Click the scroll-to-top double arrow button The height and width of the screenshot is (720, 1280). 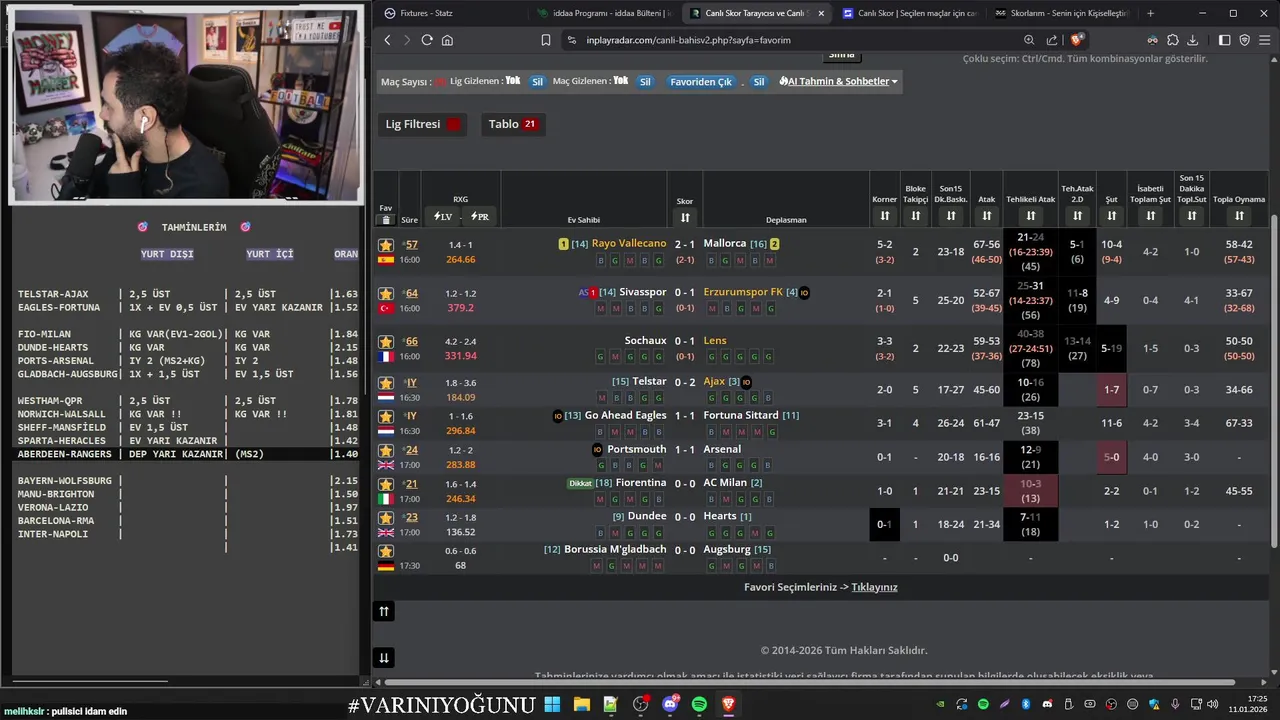[384, 611]
